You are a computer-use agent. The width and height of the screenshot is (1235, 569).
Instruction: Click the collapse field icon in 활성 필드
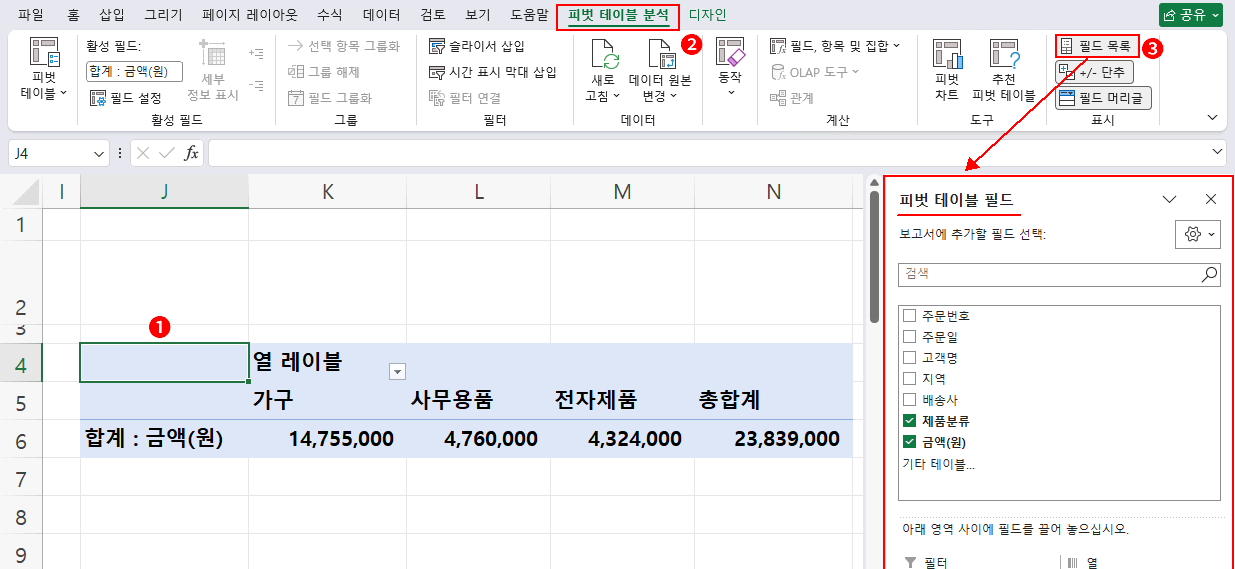(x=256, y=86)
